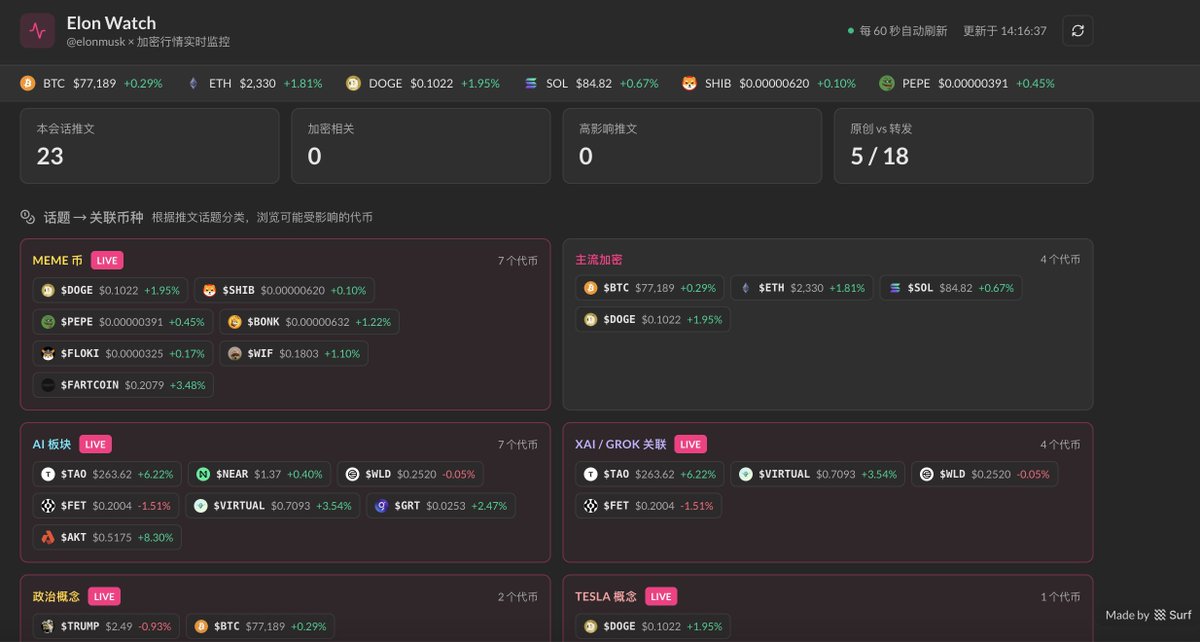
Task: Click the 更新于 14:16:37 timestamp
Action: pyautogui.click(x=1005, y=31)
